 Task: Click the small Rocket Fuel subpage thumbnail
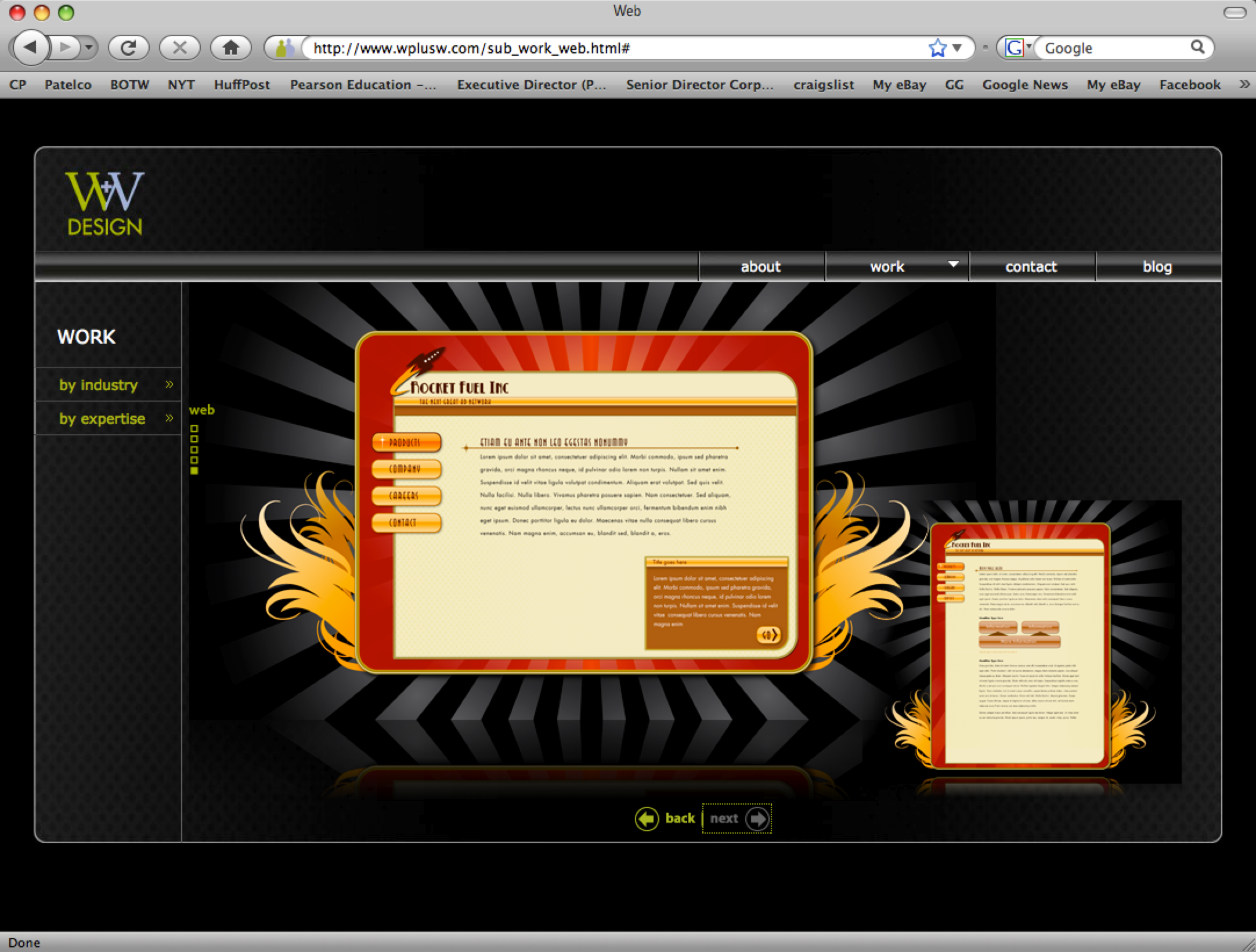[x=1019, y=646]
